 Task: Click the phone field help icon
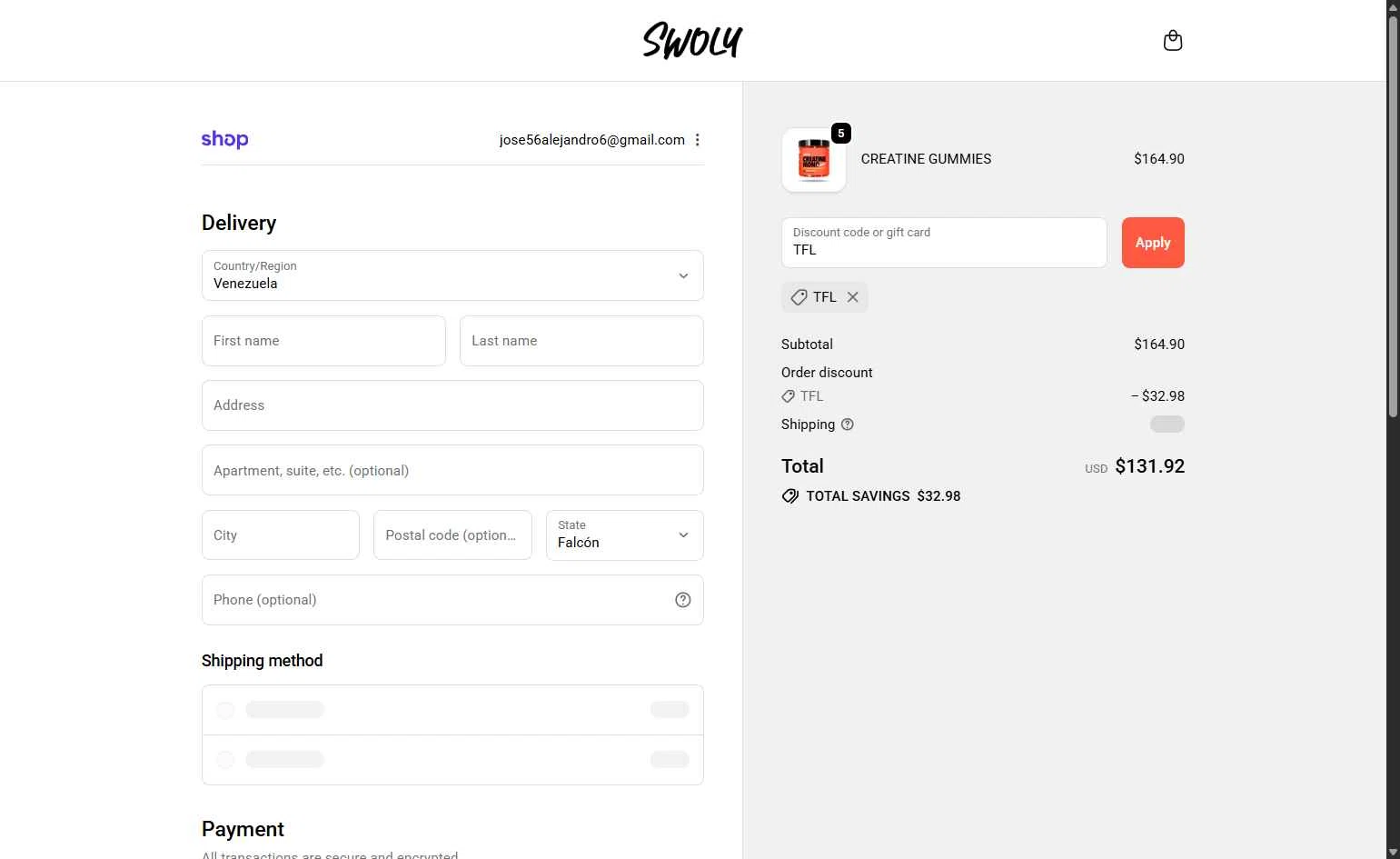pyautogui.click(x=683, y=600)
